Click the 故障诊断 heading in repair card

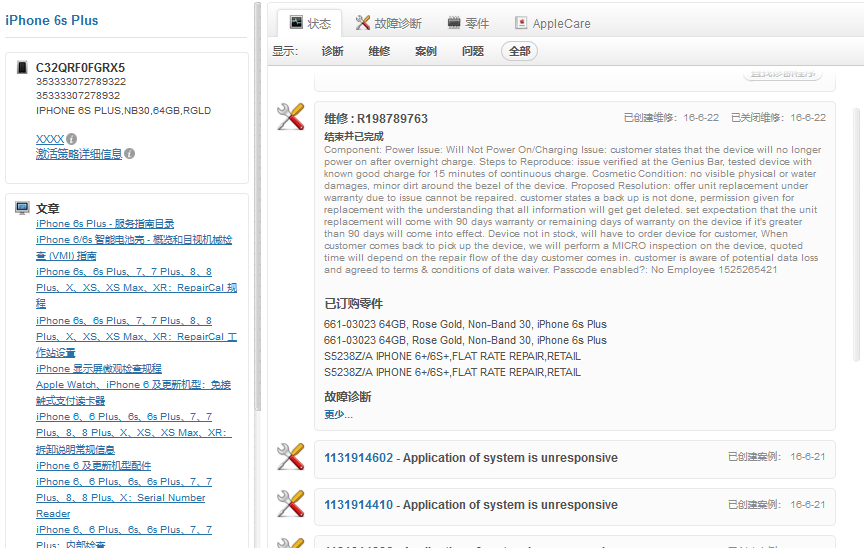348,397
